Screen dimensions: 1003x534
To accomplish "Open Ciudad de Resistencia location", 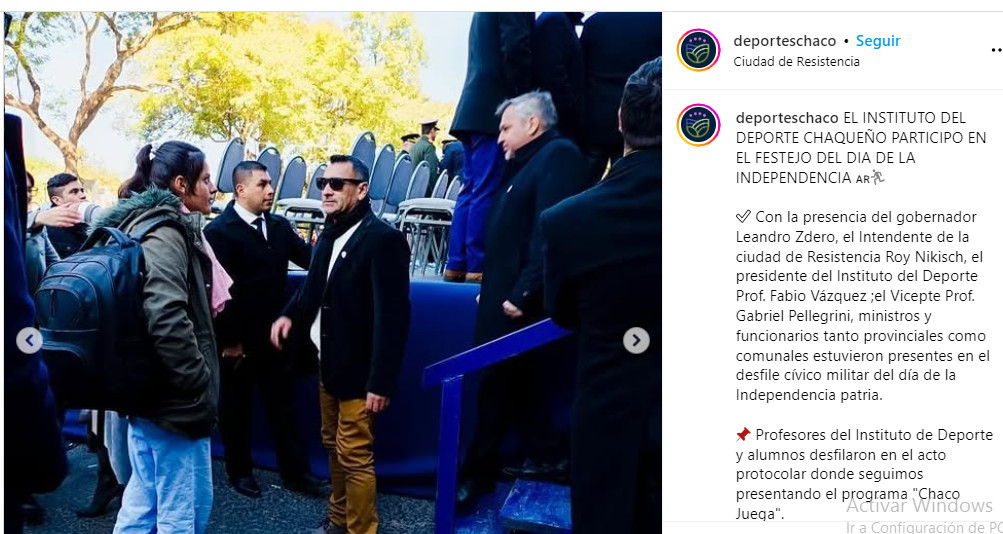I will pos(796,62).
